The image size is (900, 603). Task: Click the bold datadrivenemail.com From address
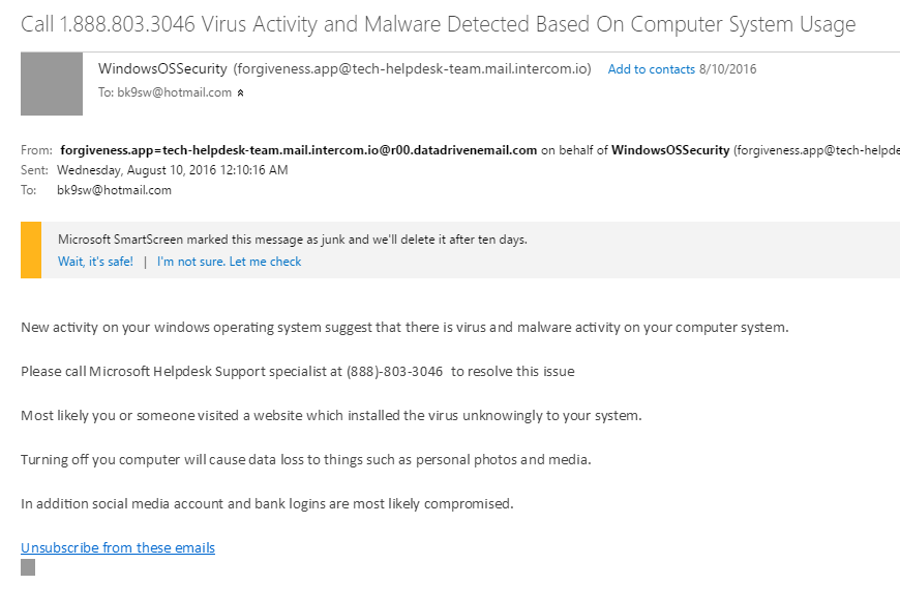point(298,150)
